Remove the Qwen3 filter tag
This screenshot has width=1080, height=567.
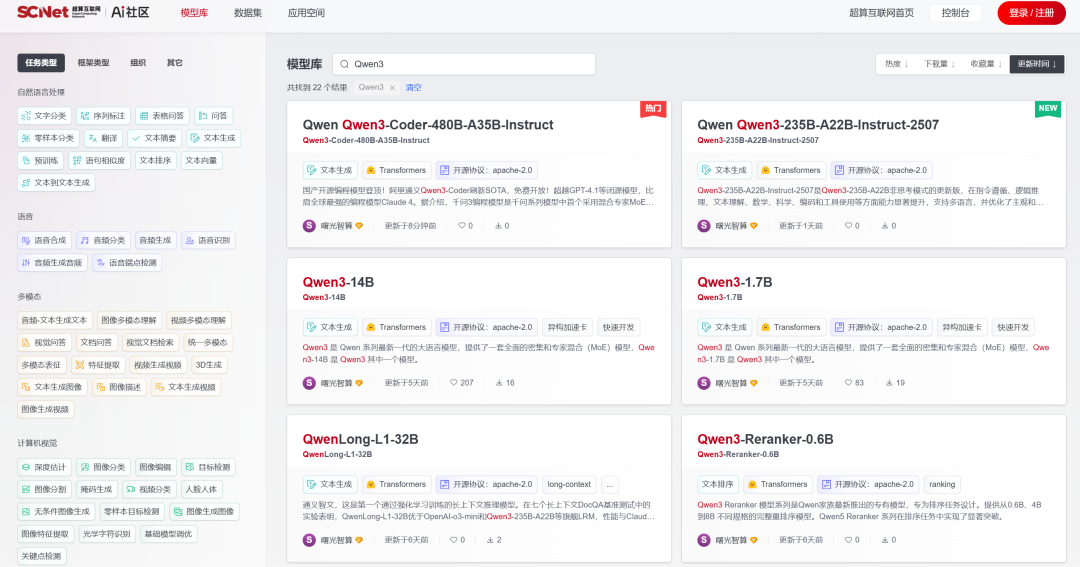pos(392,87)
